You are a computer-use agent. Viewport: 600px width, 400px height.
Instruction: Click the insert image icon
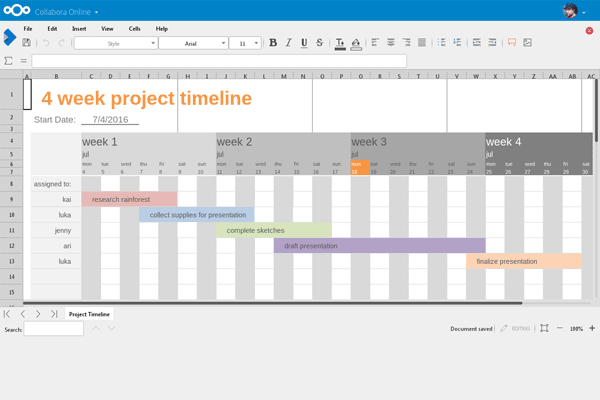point(527,43)
